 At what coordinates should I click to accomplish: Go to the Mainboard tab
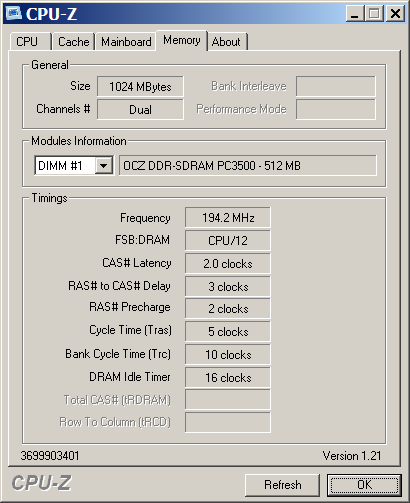(126, 42)
